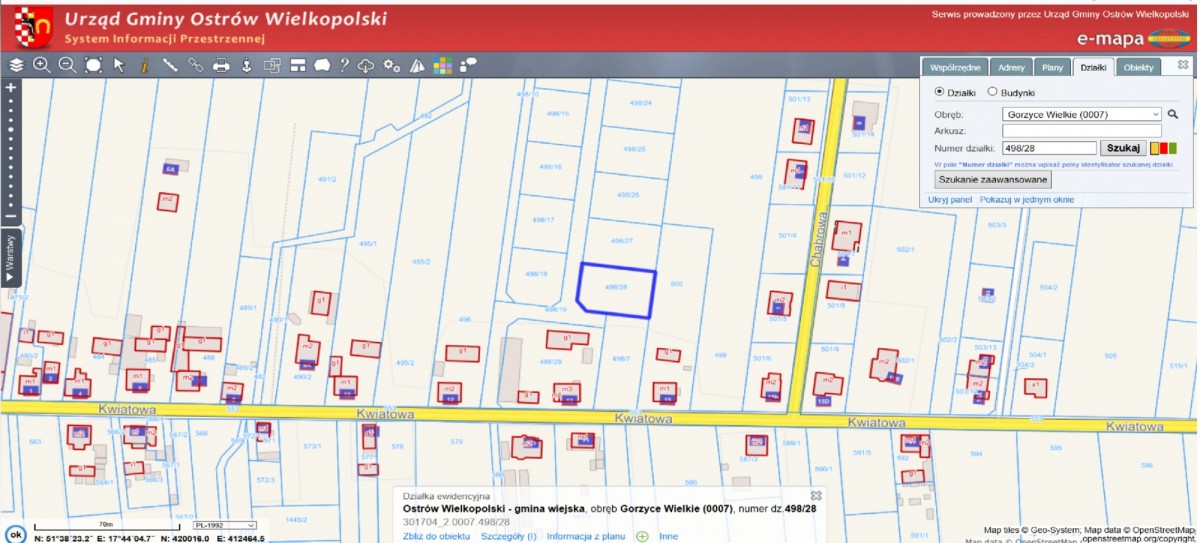The height and width of the screenshot is (543, 1200).
Task: Expand the Warstwy side panel
Action: click(10, 254)
